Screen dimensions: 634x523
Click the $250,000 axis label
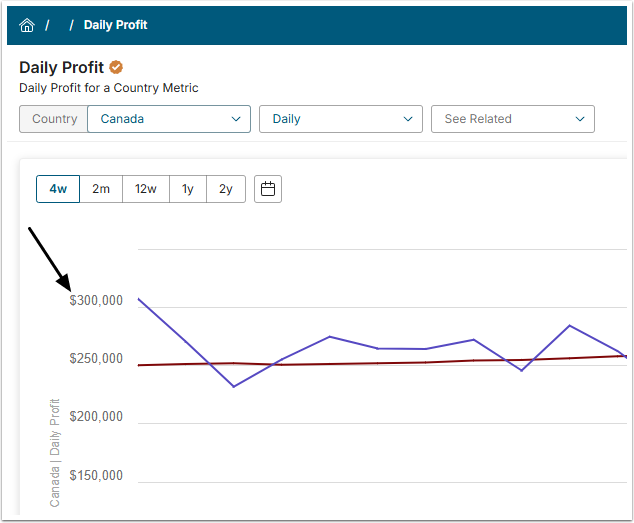(x=96, y=359)
